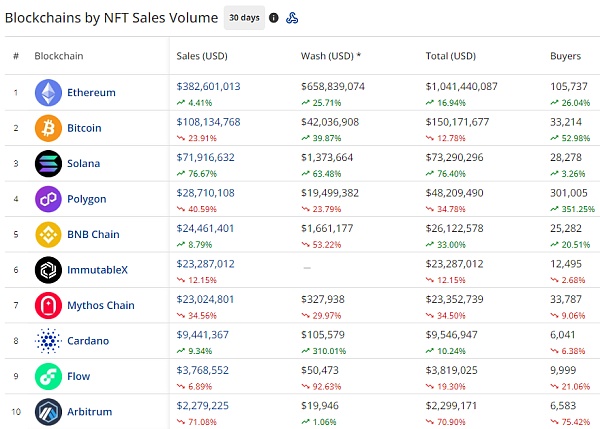Open the Ethereum blockchain link

click(91, 93)
